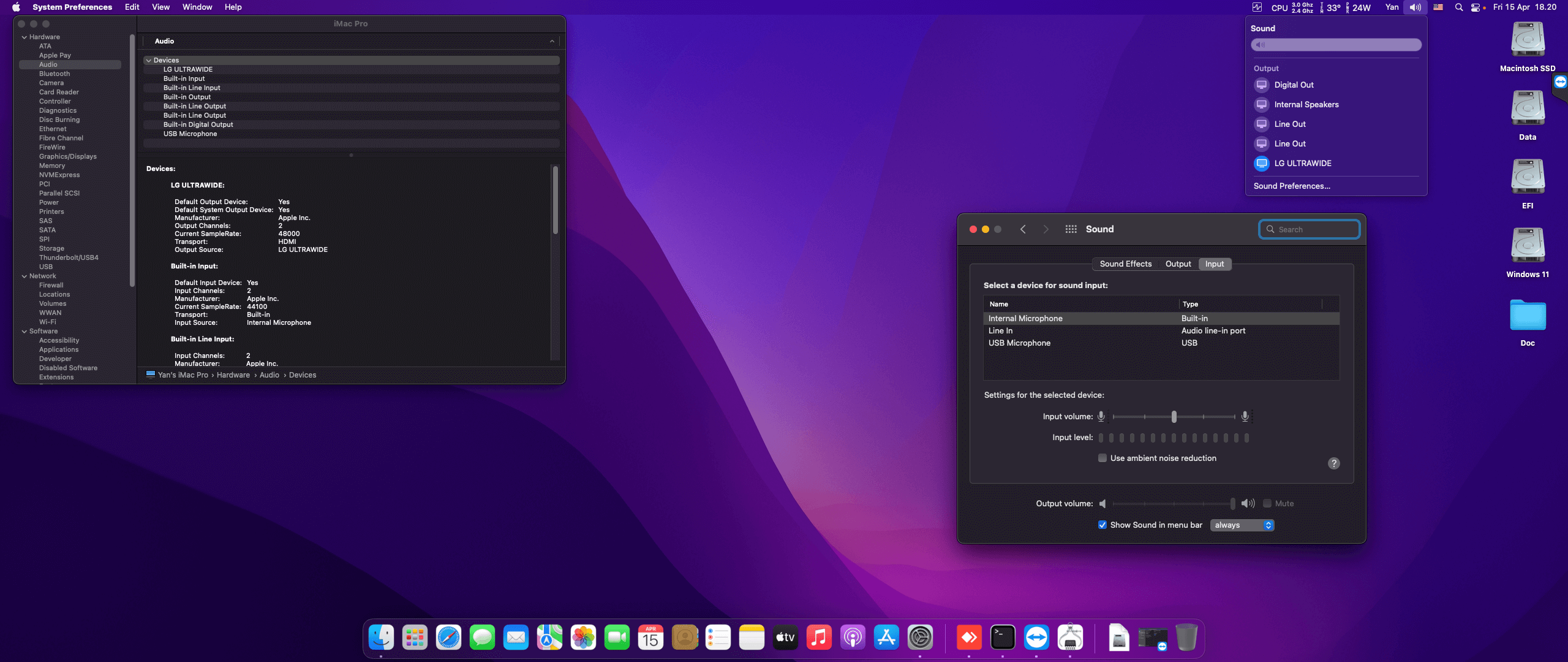Open App Store from the Dock
Screen dimensions: 1568x662
pyautogui.click(x=886, y=638)
